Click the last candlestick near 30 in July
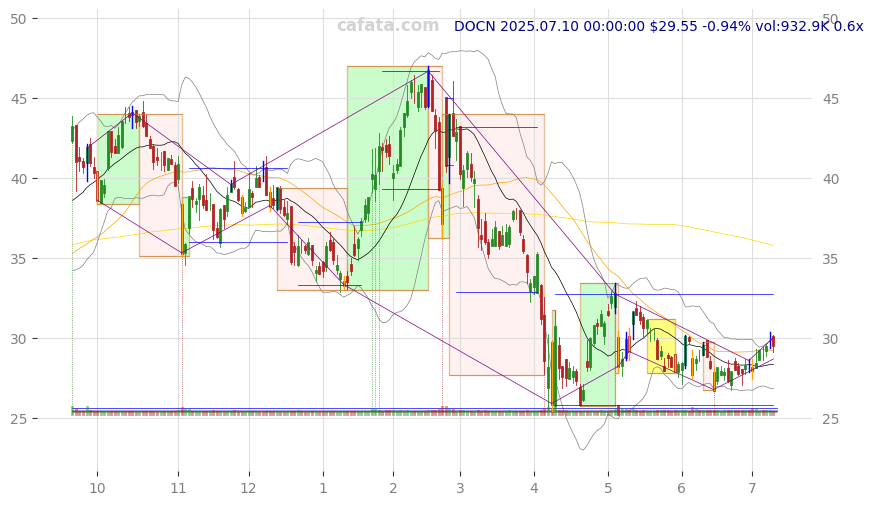Image resolution: width=873 pixels, height=505 pixels. tap(773, 342)
